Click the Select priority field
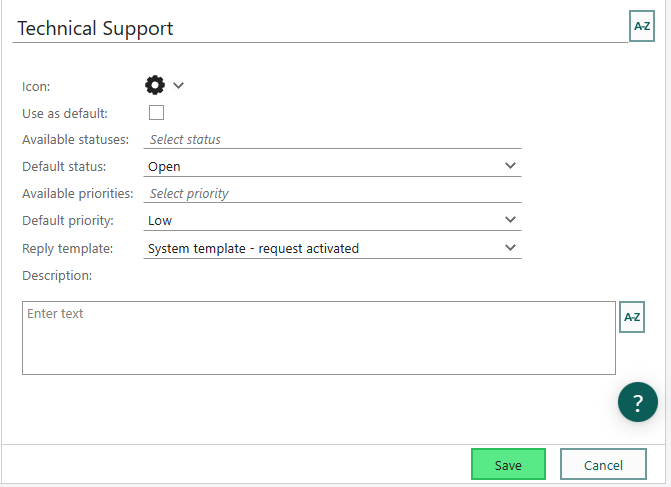This screenshot has width=671, height=487. click(332, 193)
